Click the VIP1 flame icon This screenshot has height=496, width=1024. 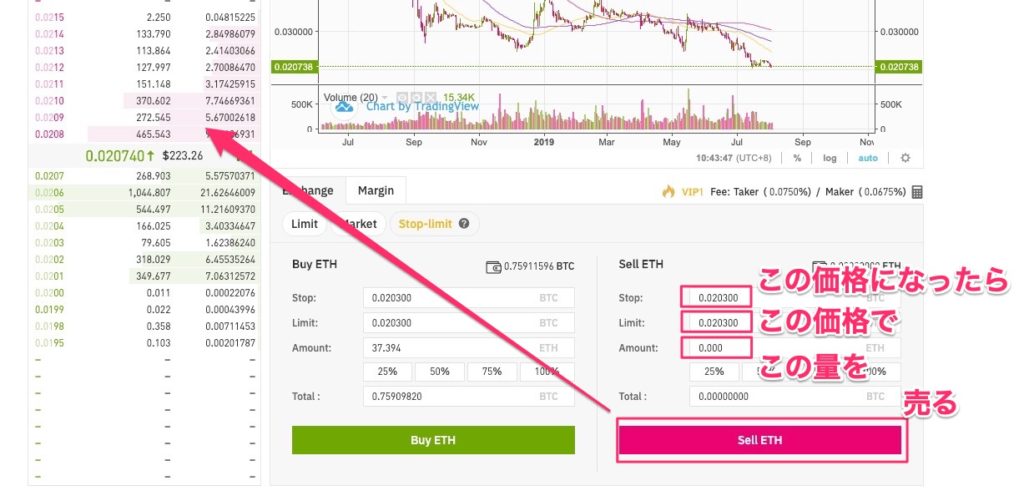668,191
